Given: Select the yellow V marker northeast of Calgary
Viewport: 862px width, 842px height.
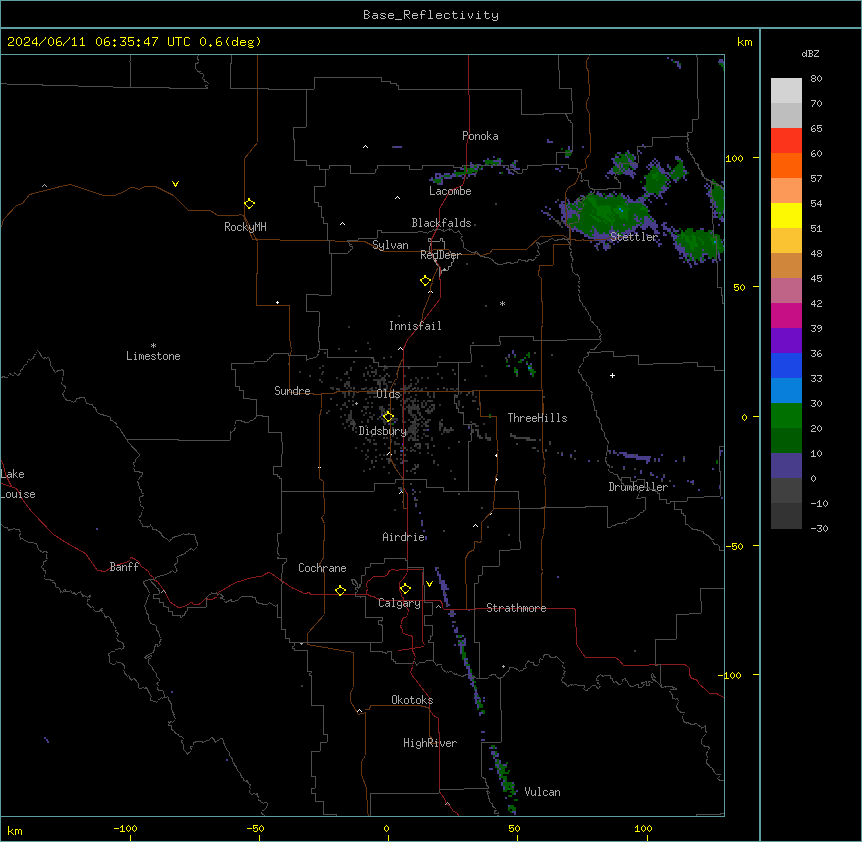Looking at the screenshot, I should [x=429, y=584].
